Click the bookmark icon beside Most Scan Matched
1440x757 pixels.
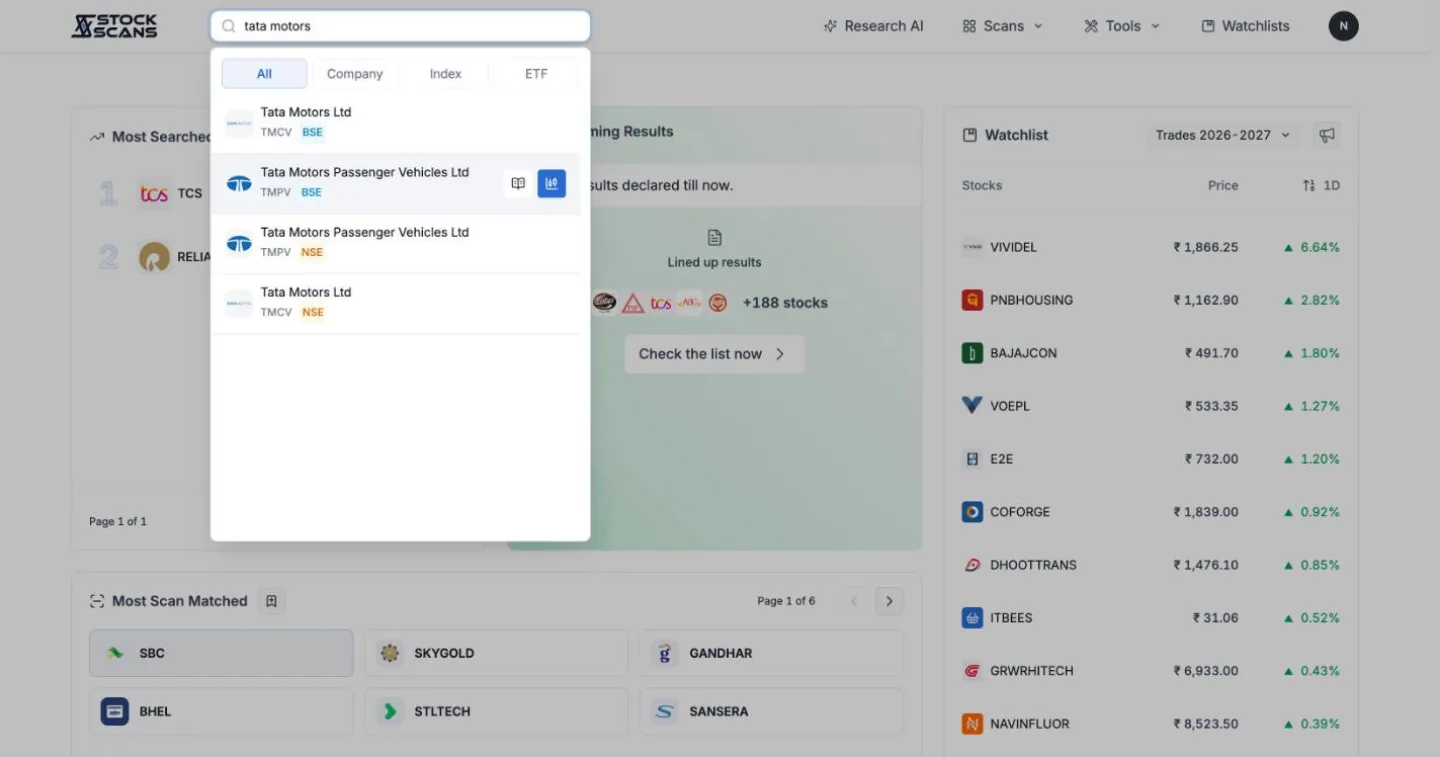pos(271,601)
